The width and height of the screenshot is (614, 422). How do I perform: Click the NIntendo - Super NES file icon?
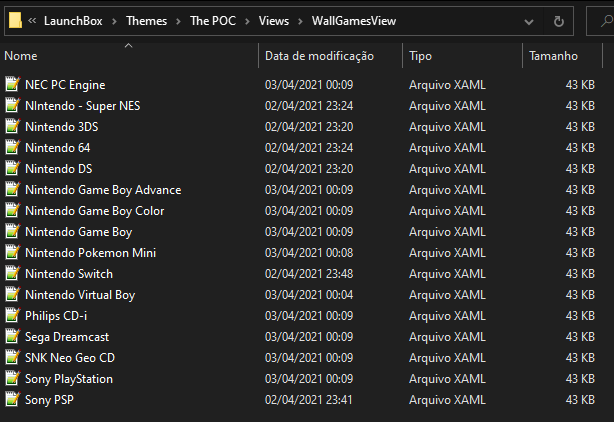[13, 106]
